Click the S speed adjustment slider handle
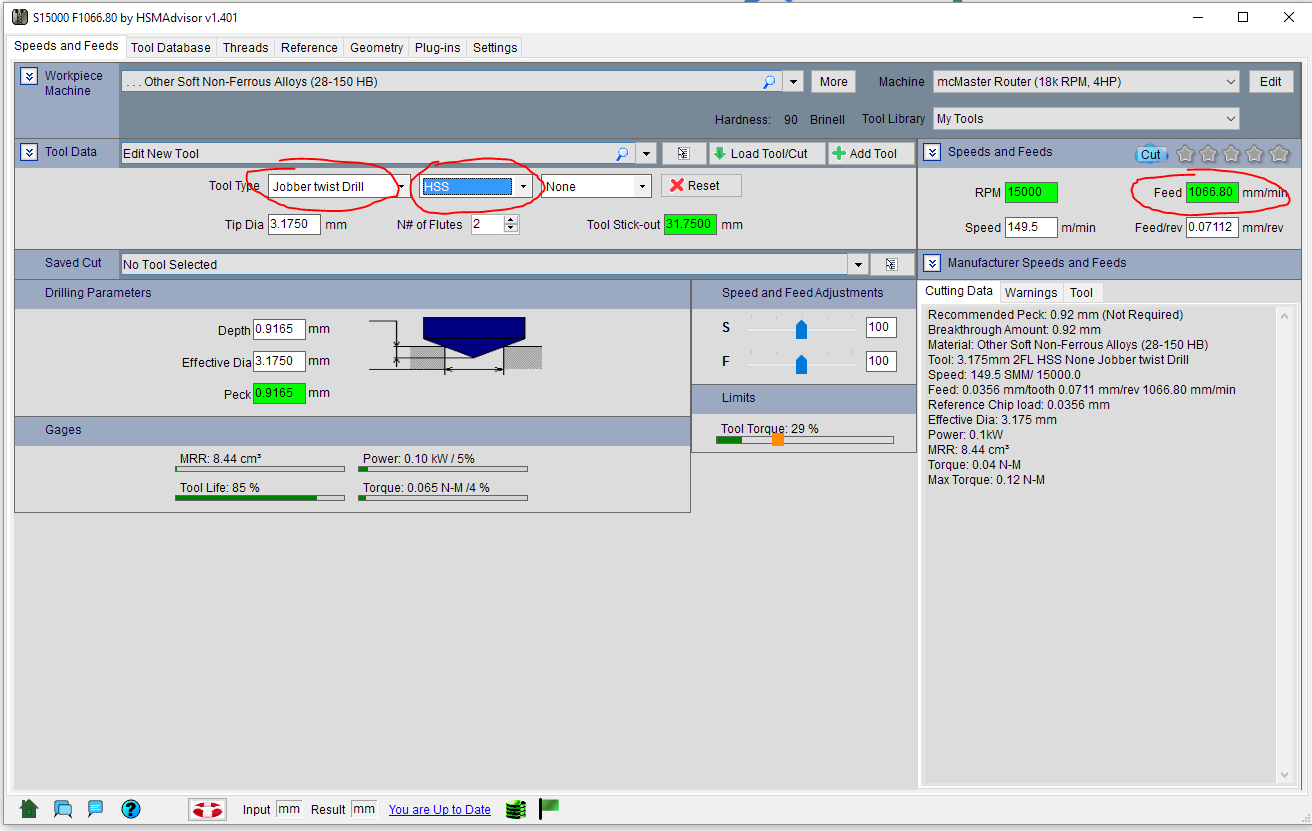The height and width of the screenshot is (831, 1312). tap(801, 329)
